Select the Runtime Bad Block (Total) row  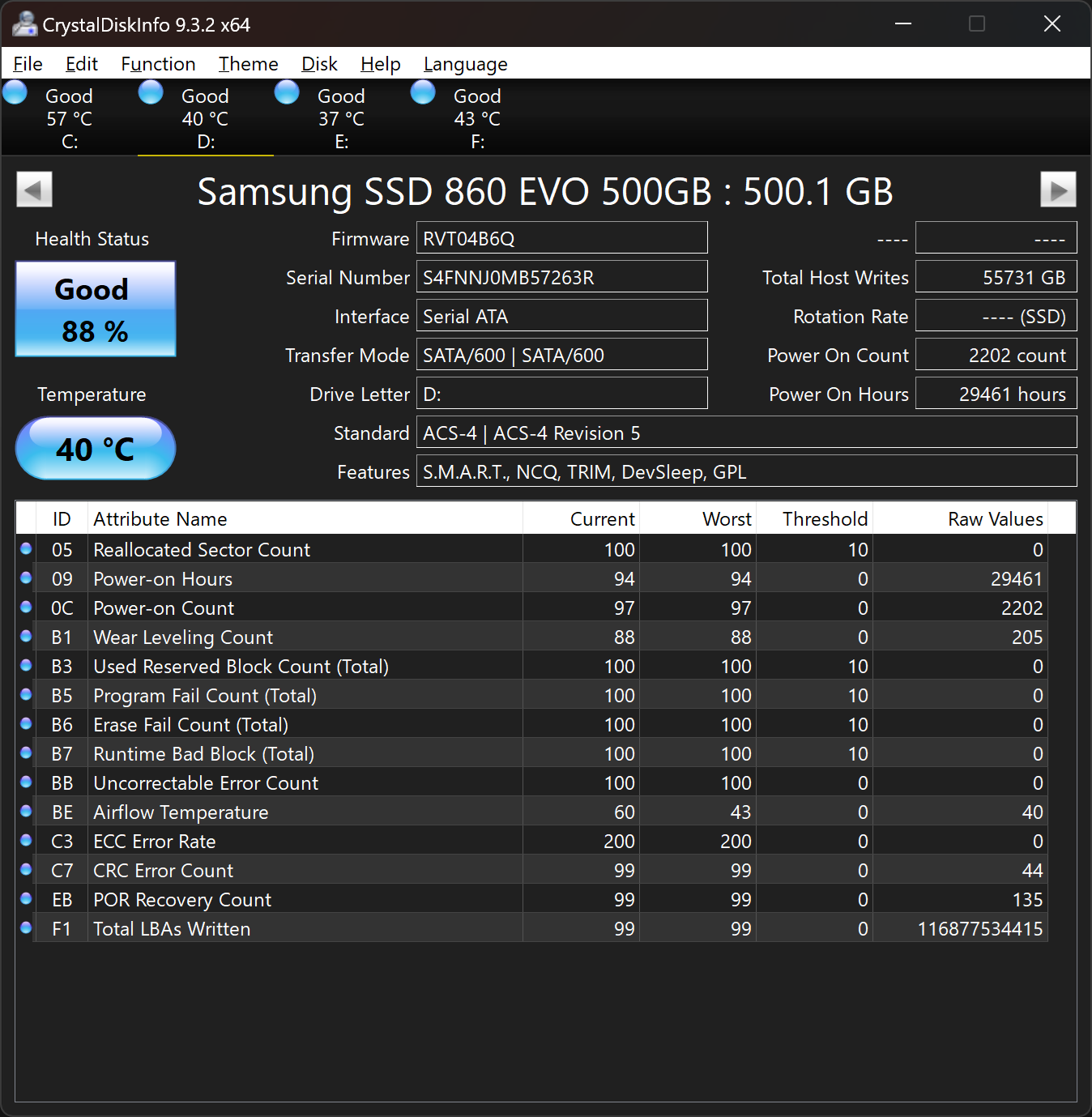531,753
